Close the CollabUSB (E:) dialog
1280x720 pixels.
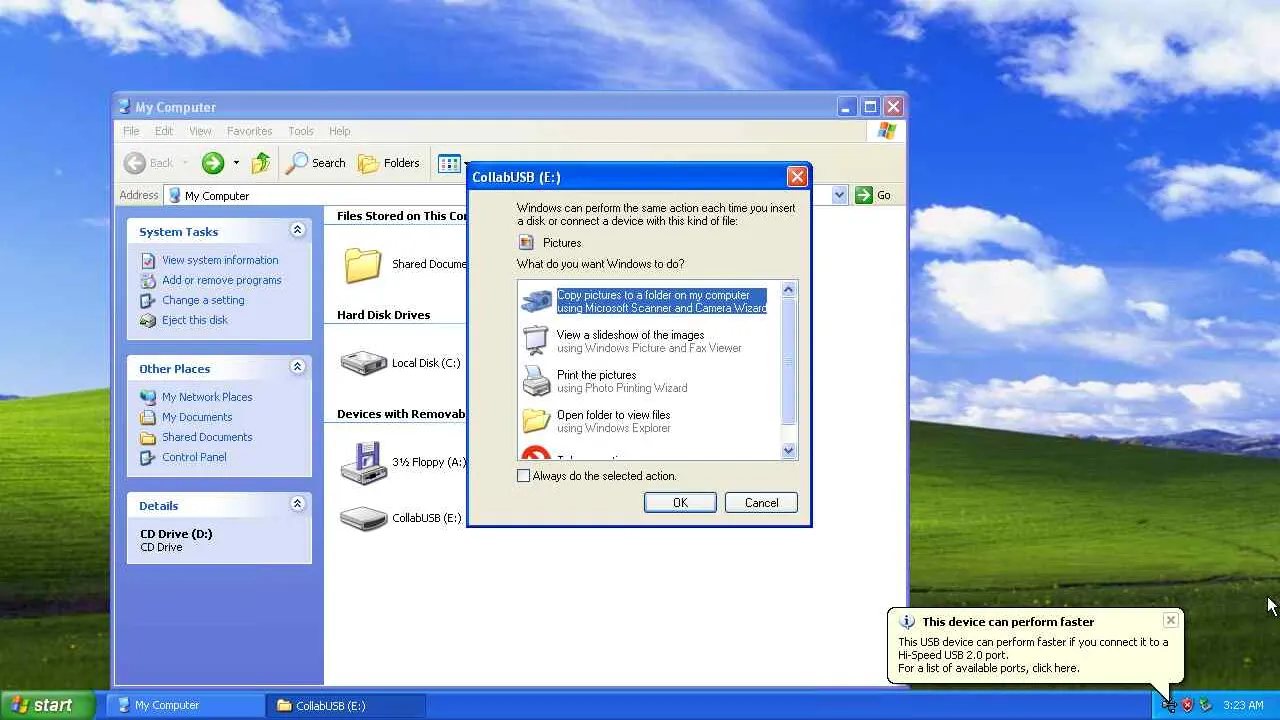[x=797, y=177]
